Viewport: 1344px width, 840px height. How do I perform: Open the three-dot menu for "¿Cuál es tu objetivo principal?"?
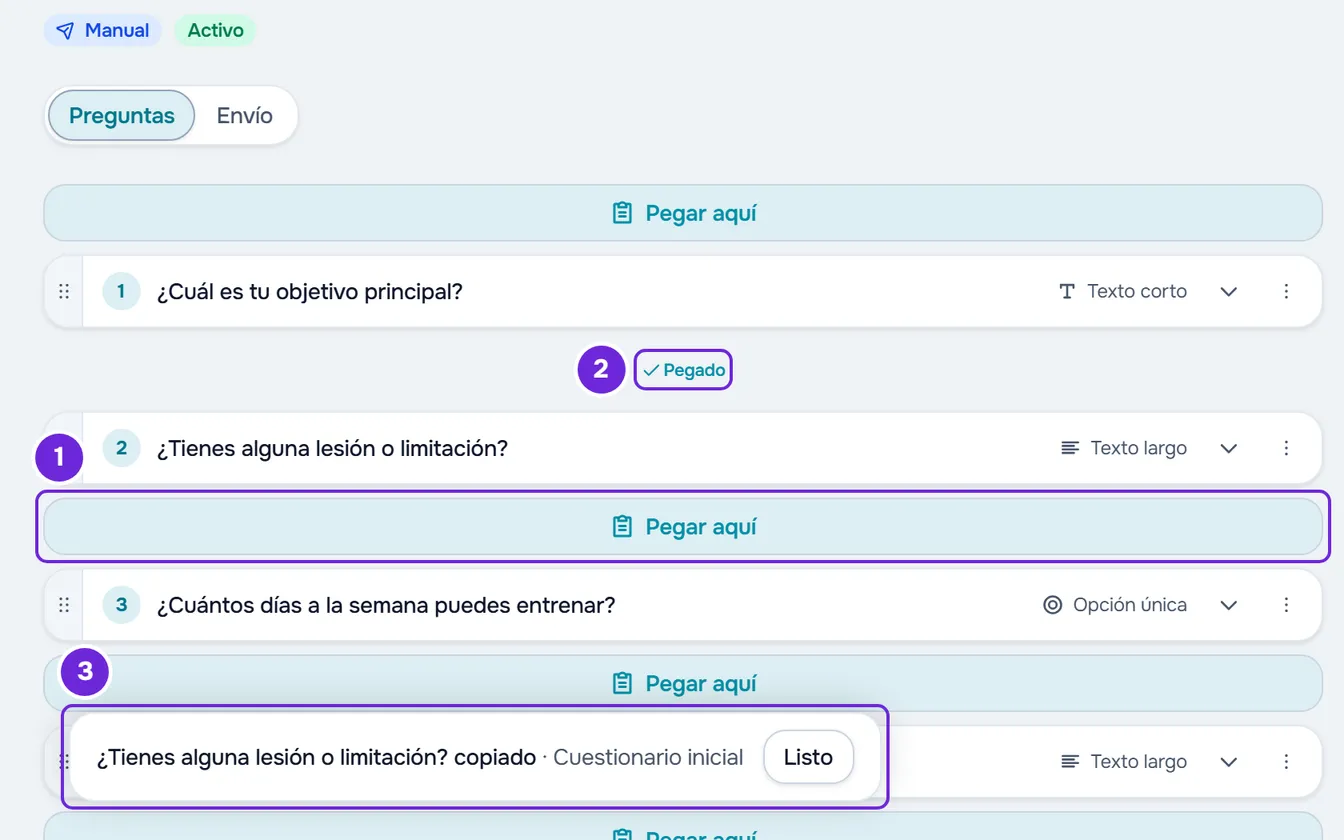pyautogui.click(x=1286, y=292)
